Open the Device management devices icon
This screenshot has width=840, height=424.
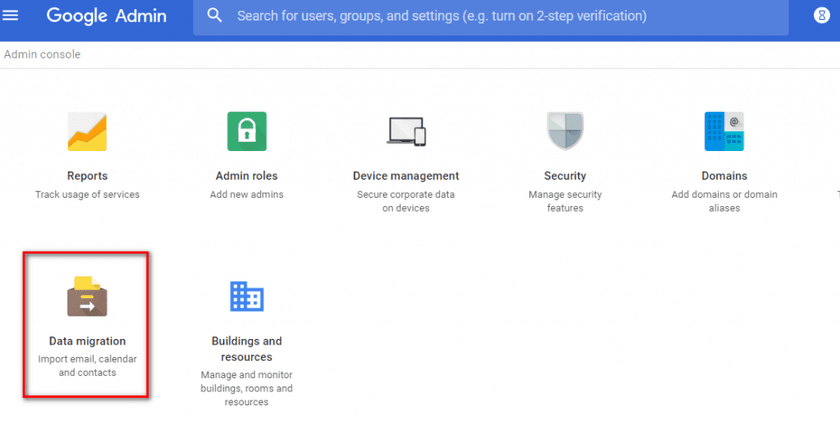[406, 131]
